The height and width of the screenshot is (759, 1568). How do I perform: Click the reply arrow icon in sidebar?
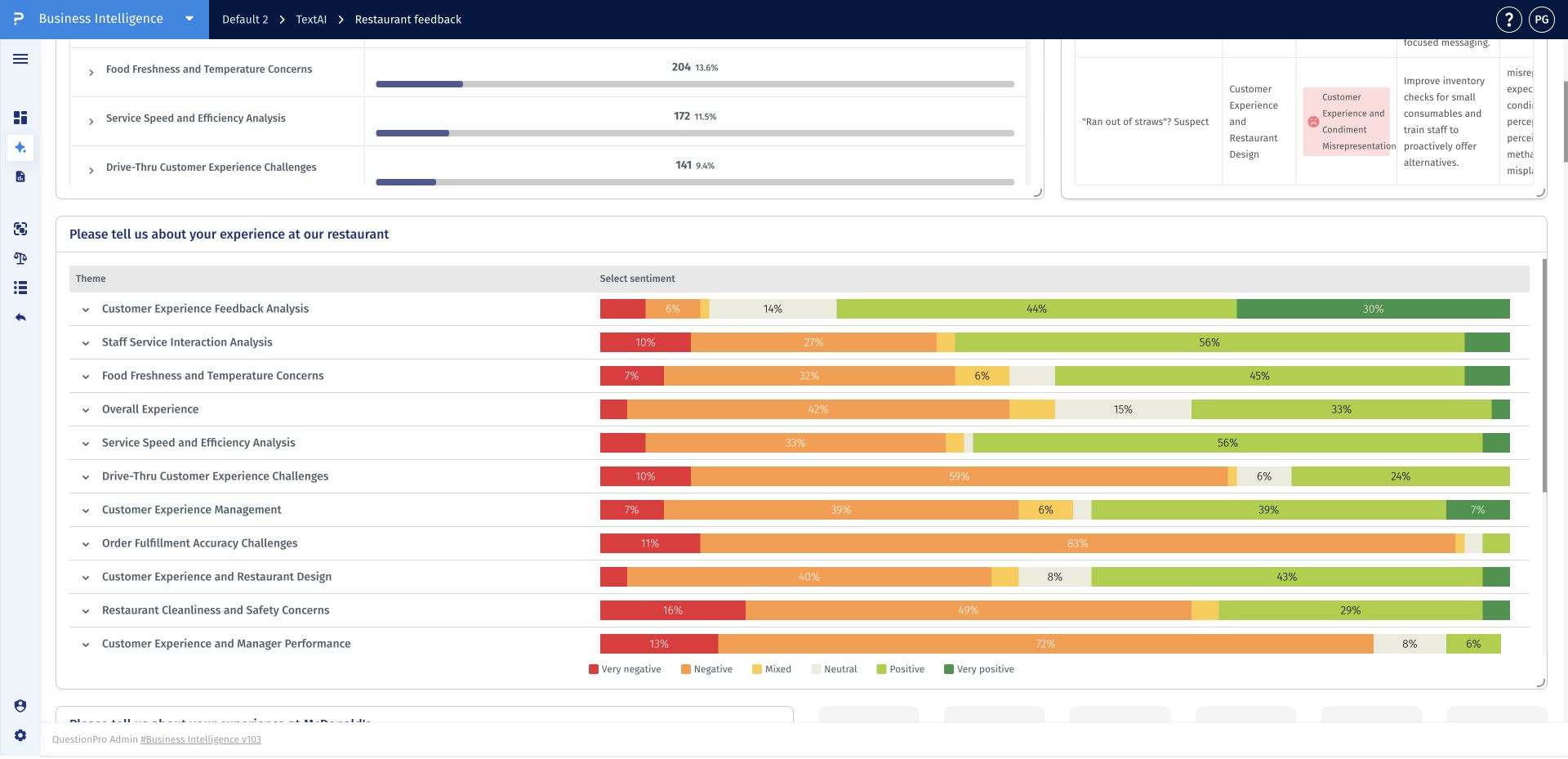click(x=20, y=317)
